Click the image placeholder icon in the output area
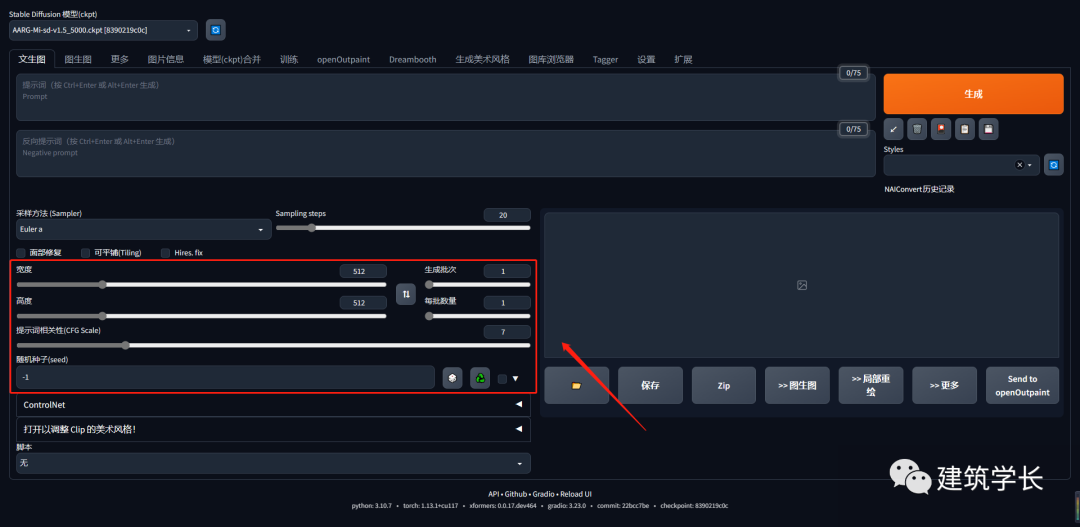The image size is (1080, 527). (x=802, y=285)
